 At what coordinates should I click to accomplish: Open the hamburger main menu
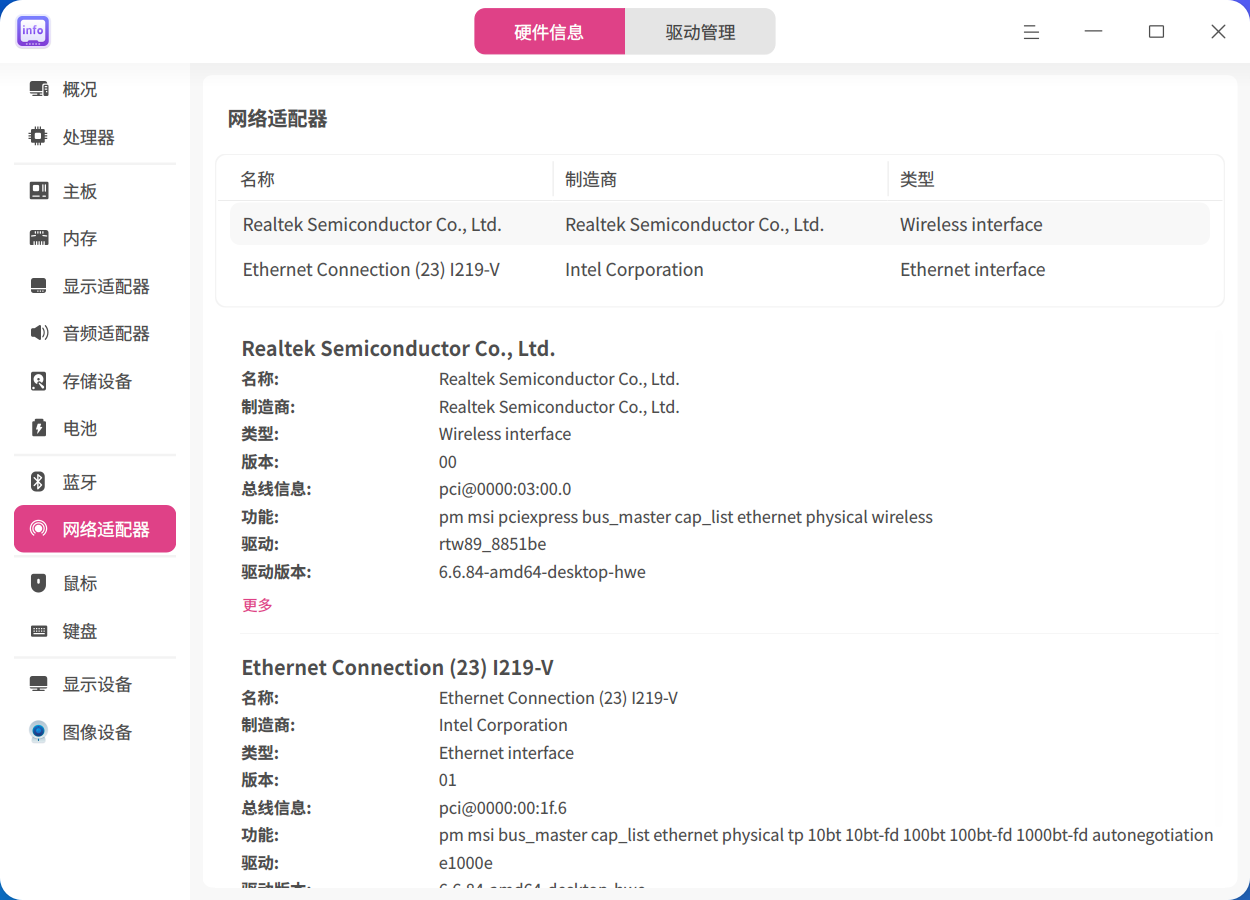click(1031, 32)
